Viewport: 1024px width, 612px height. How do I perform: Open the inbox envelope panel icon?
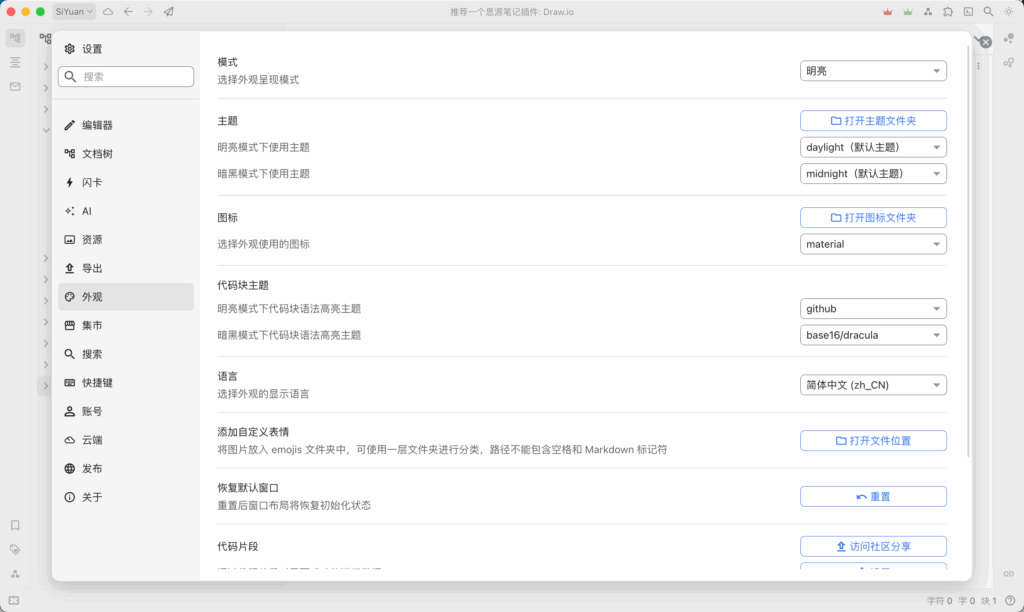pos(15,87)
